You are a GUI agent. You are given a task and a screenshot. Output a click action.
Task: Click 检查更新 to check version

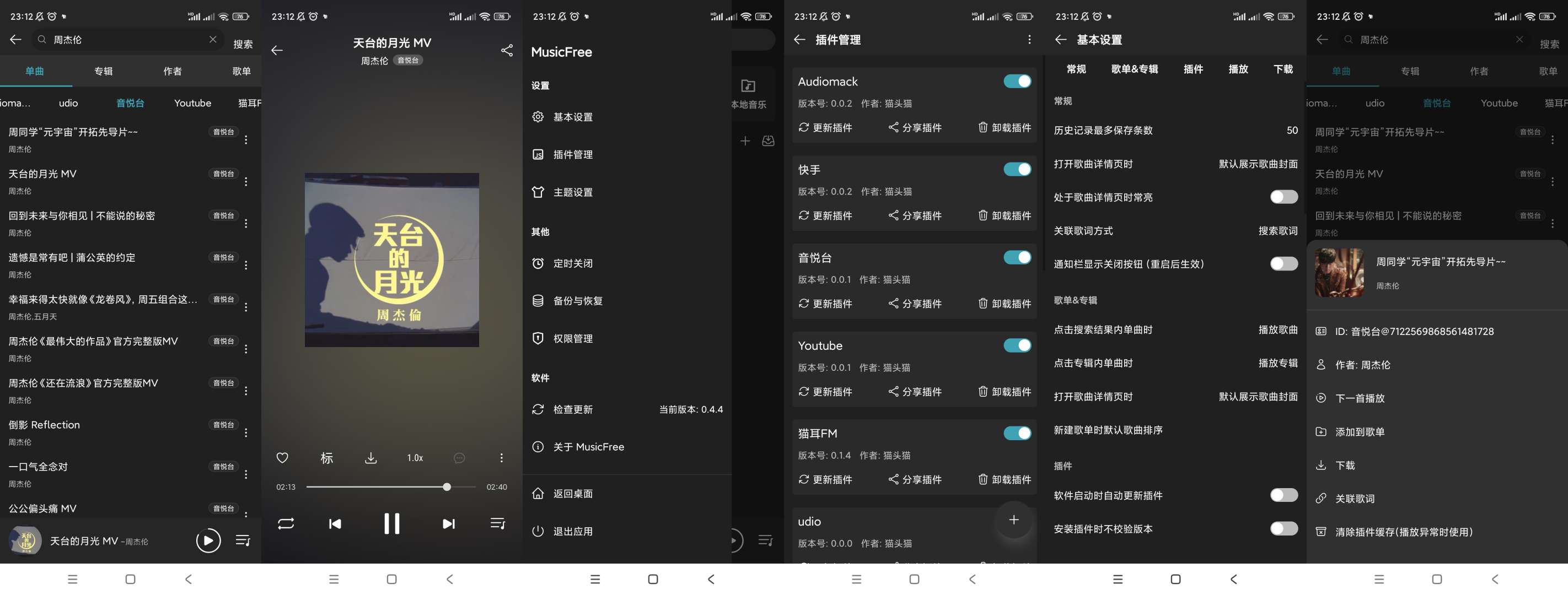(x=627, y=409)
